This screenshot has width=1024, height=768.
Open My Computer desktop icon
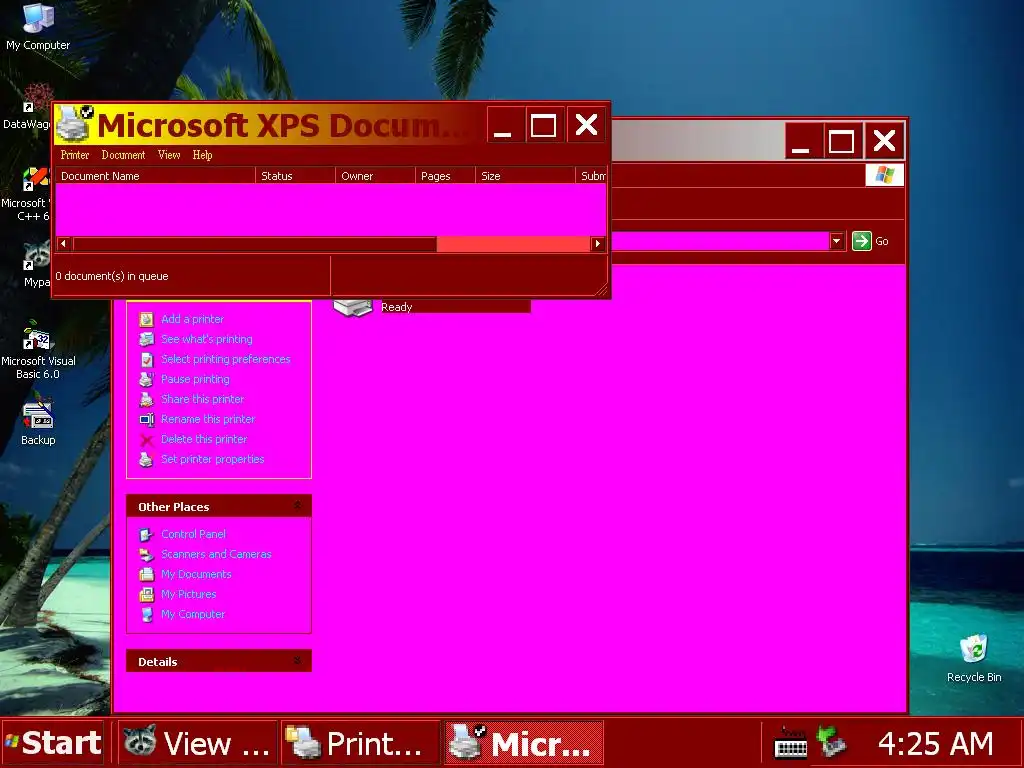(38, 26)
